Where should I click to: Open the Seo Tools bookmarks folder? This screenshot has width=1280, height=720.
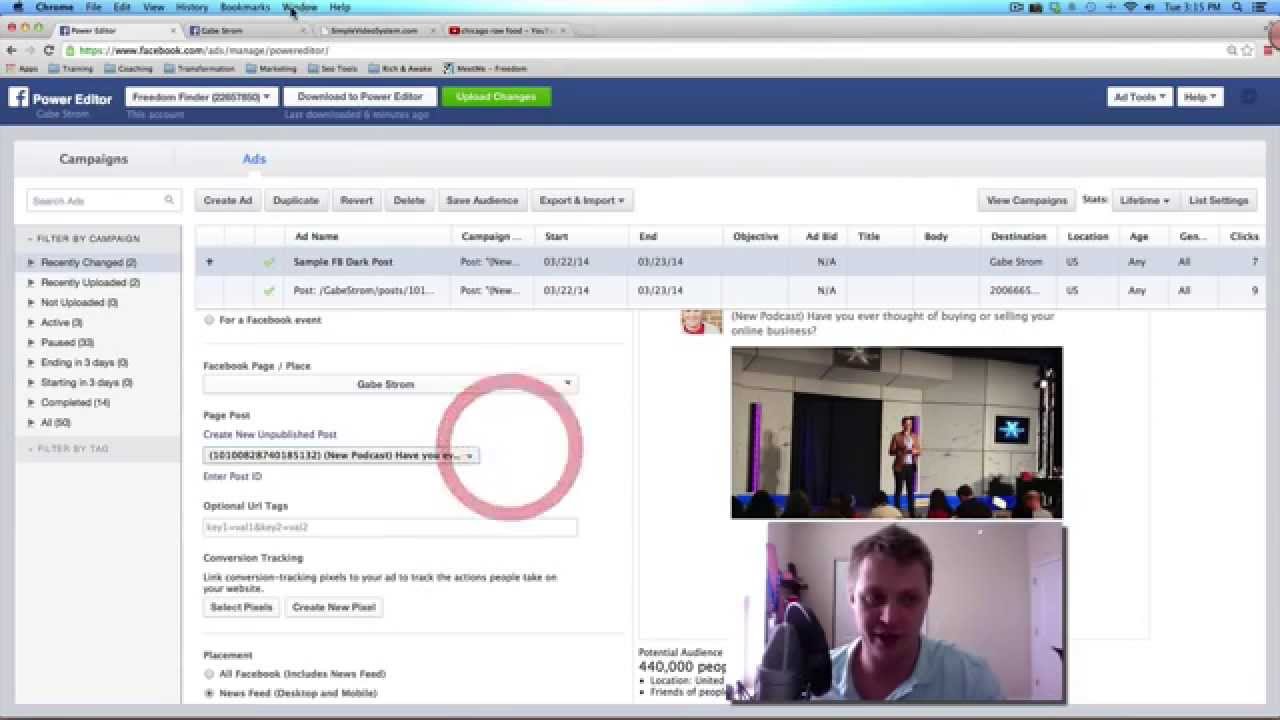point(332,69)
